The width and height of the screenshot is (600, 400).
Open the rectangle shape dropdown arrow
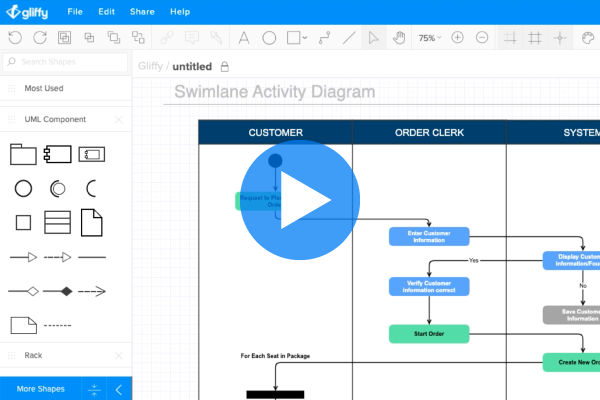click(305, 38)
